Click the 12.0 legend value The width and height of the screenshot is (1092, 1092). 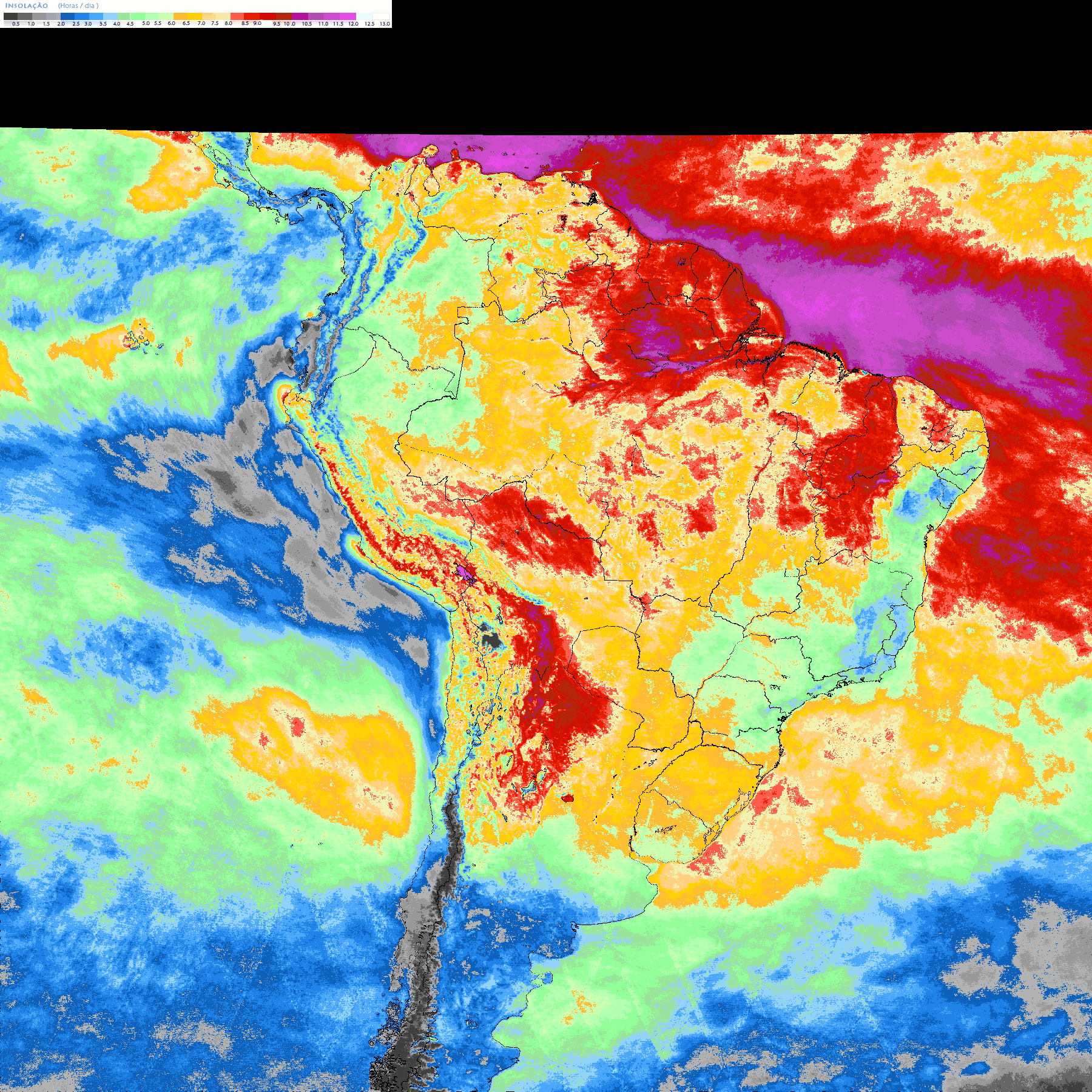click(353, 24)
